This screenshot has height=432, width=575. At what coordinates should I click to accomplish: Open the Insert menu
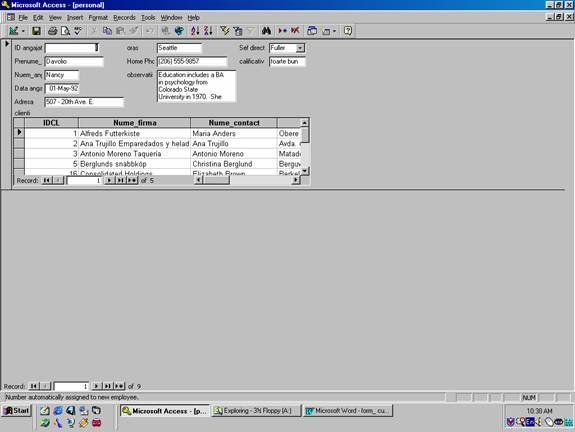[75, 17]
